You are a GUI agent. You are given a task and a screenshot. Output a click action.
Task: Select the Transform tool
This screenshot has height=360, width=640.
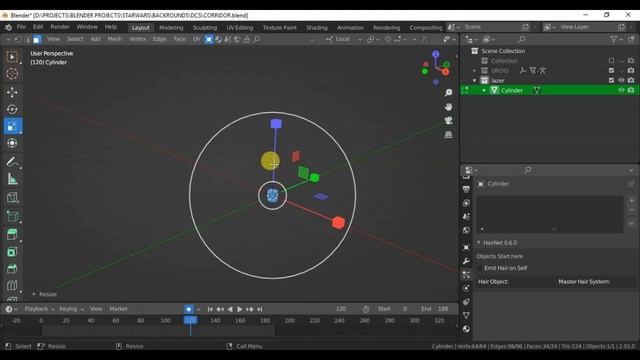[12, 143]
